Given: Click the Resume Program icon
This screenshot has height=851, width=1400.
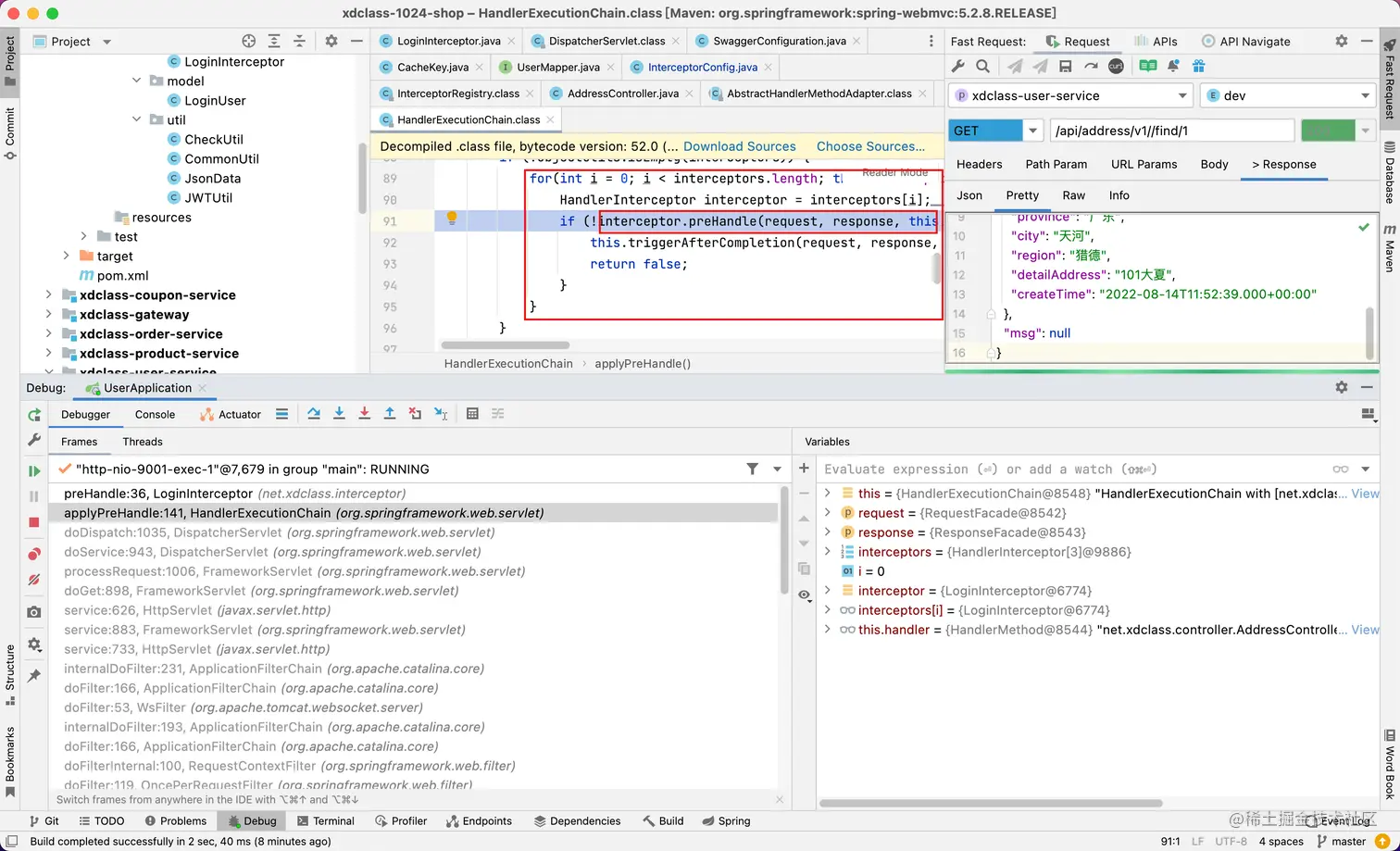Looking at the screenshot, I should point(34,471).
